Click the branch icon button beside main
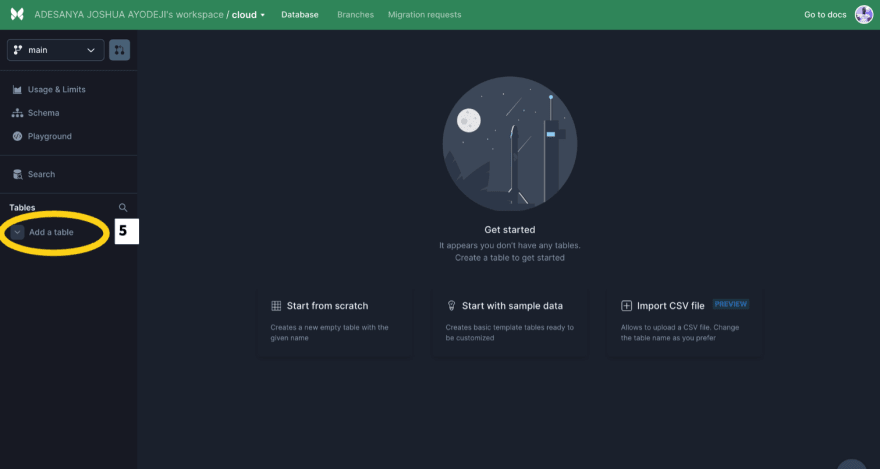880x469 pixels. coord(120,50)
